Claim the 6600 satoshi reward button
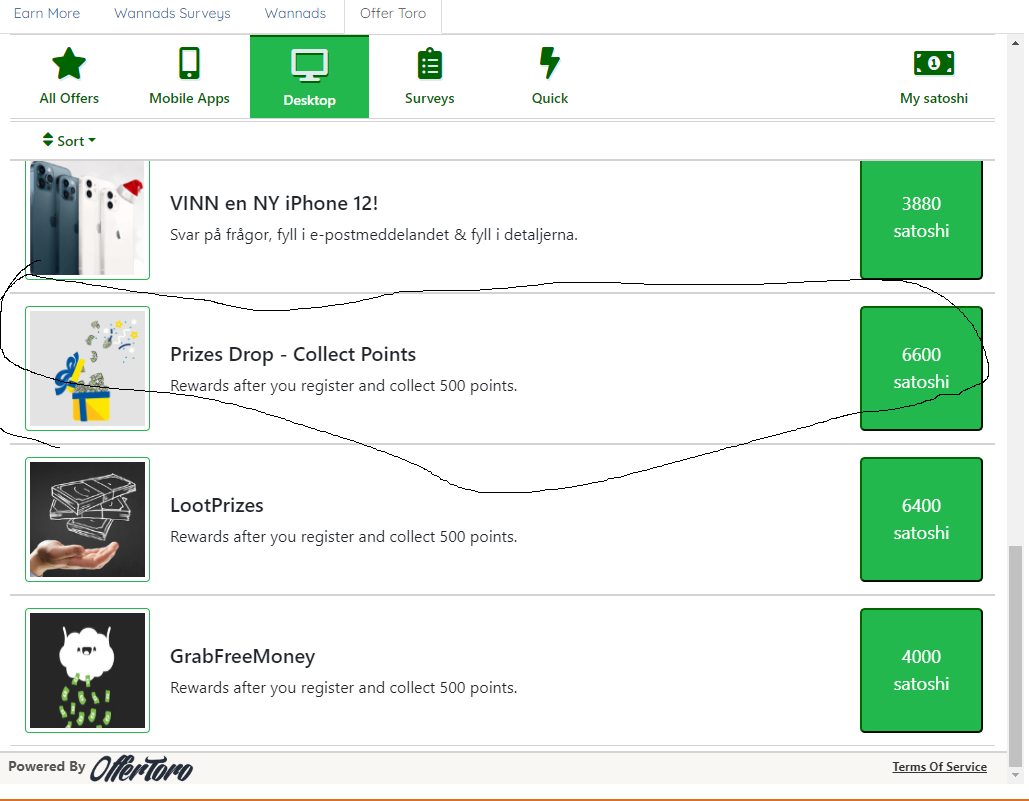The height and width of the screenshot is (801, 1029). click(x=921, y=368)
